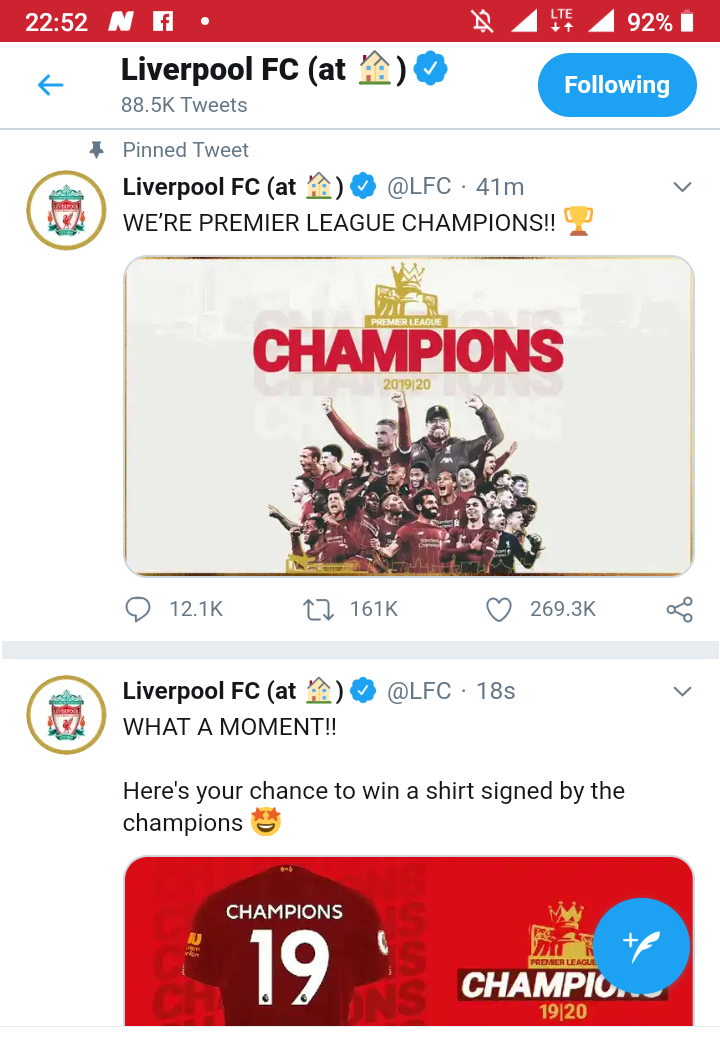720x1040 pixels.
Task: Reply to the pinned champions tweet
Action: point(138,609)
